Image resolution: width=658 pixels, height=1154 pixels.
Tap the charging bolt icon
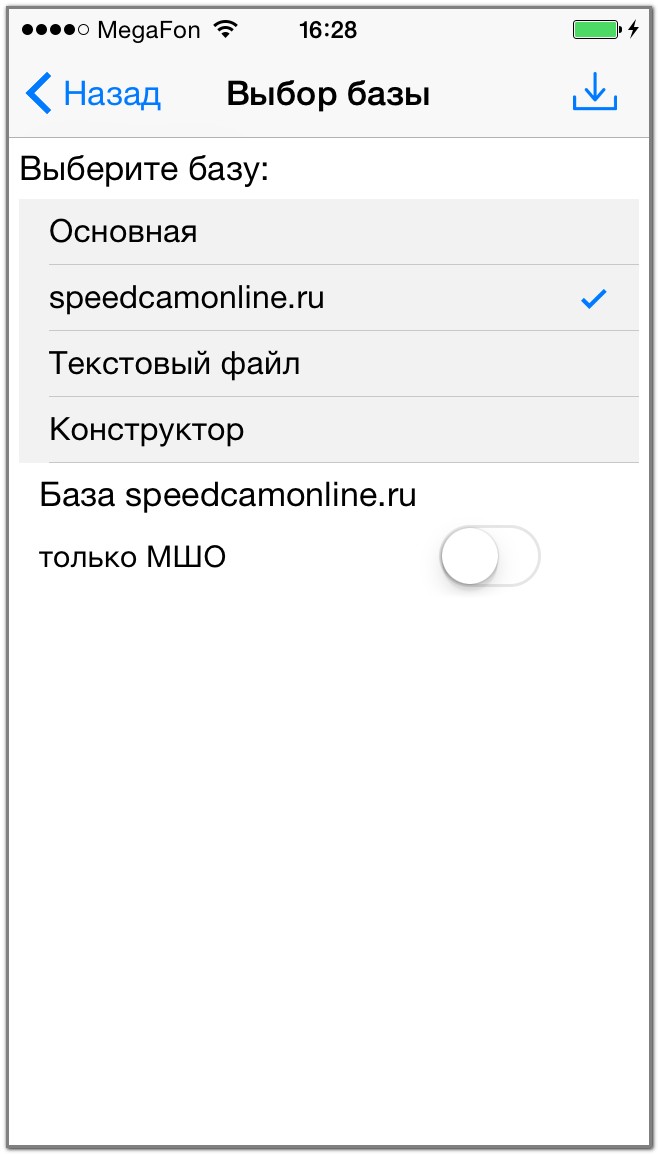coord(632,30)
